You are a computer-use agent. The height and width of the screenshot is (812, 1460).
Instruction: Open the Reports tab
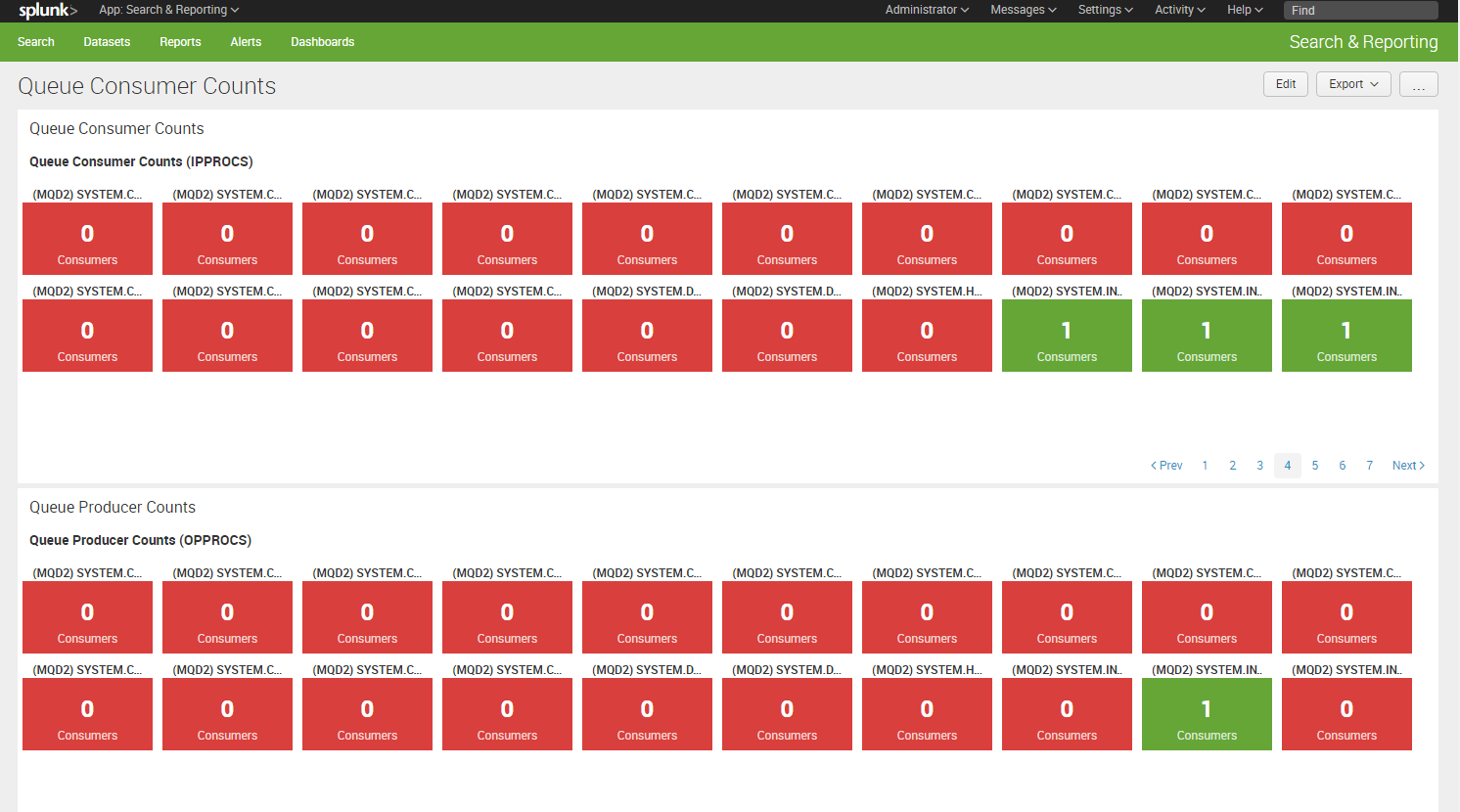coord(180,42)
